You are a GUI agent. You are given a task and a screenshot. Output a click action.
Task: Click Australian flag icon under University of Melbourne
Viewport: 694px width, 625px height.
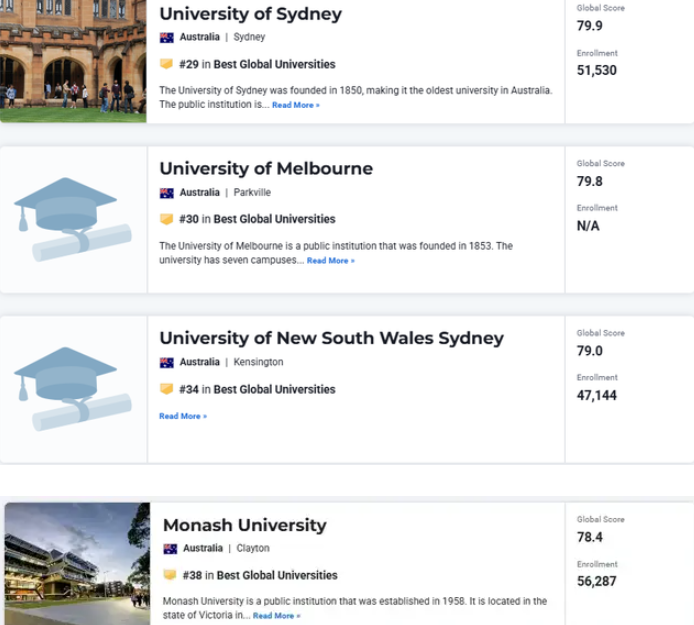(x=167, y=193)
